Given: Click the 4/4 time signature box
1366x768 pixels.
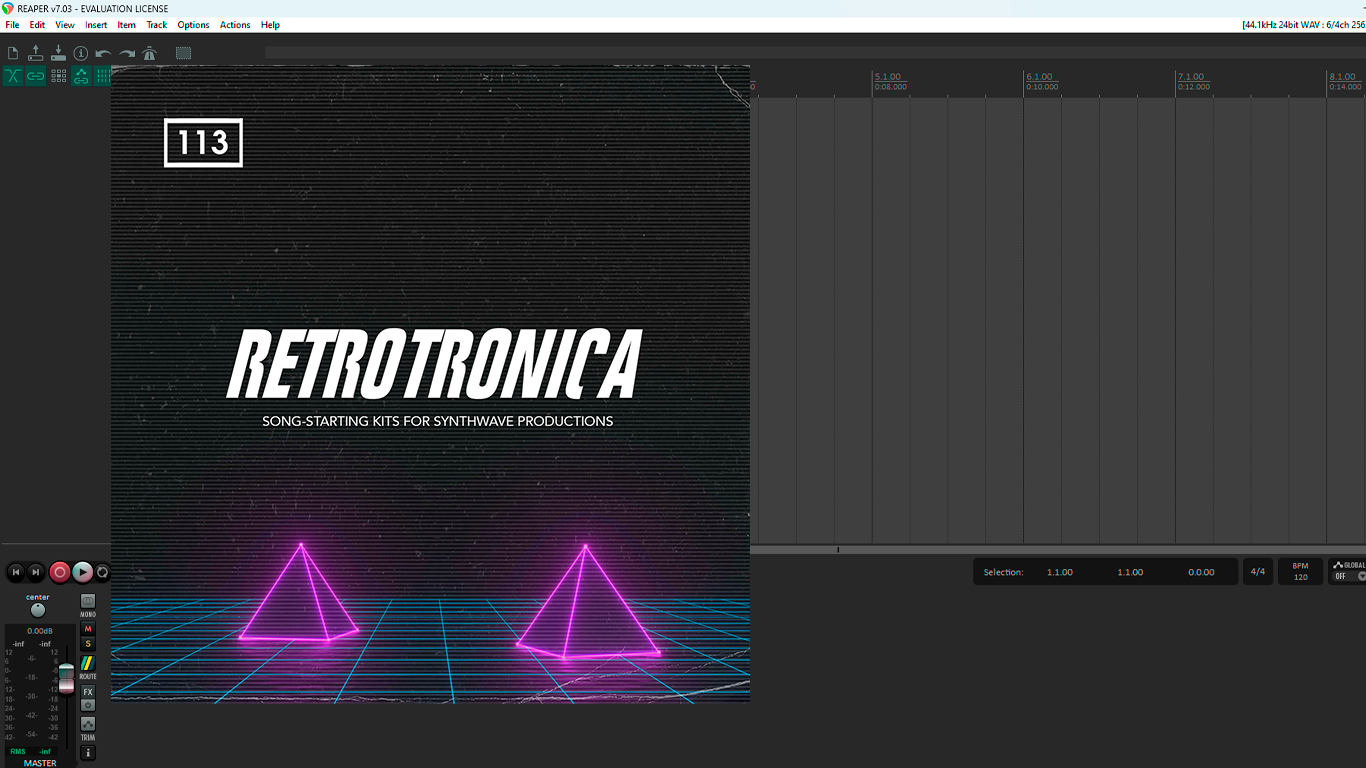Looking at the screenshot, I should 1258,572.
